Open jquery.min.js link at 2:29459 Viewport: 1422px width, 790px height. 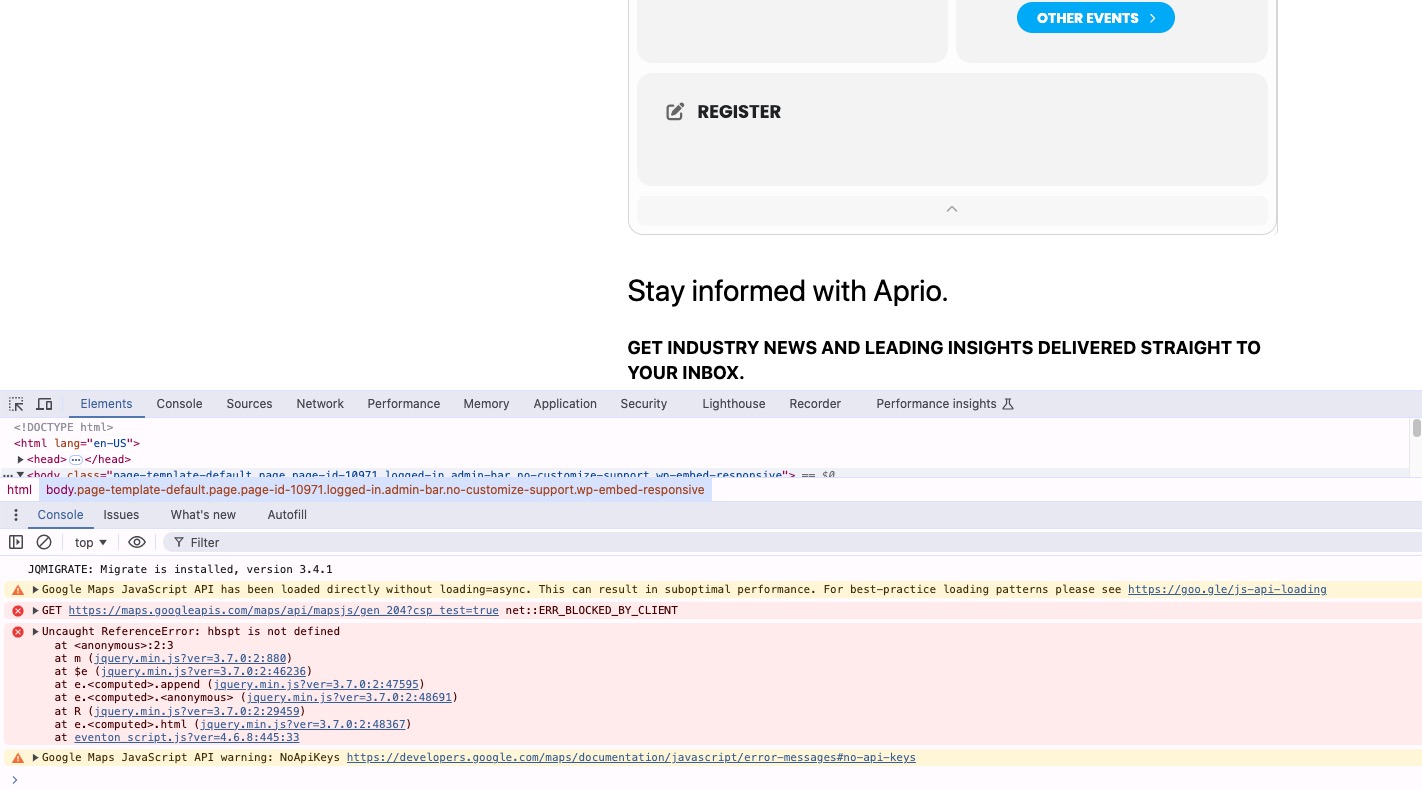click(197, 711)
